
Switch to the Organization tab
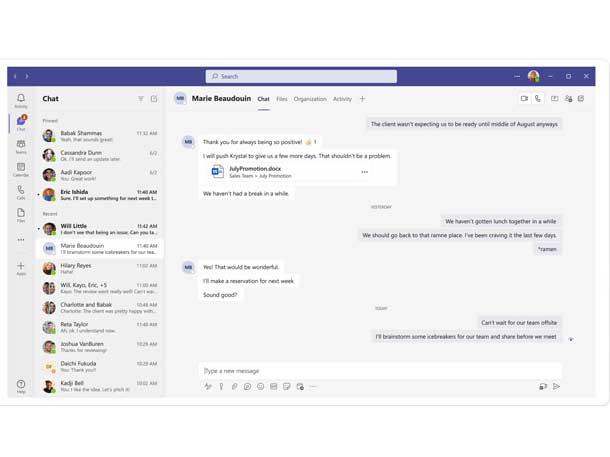(x=310, y=99)
